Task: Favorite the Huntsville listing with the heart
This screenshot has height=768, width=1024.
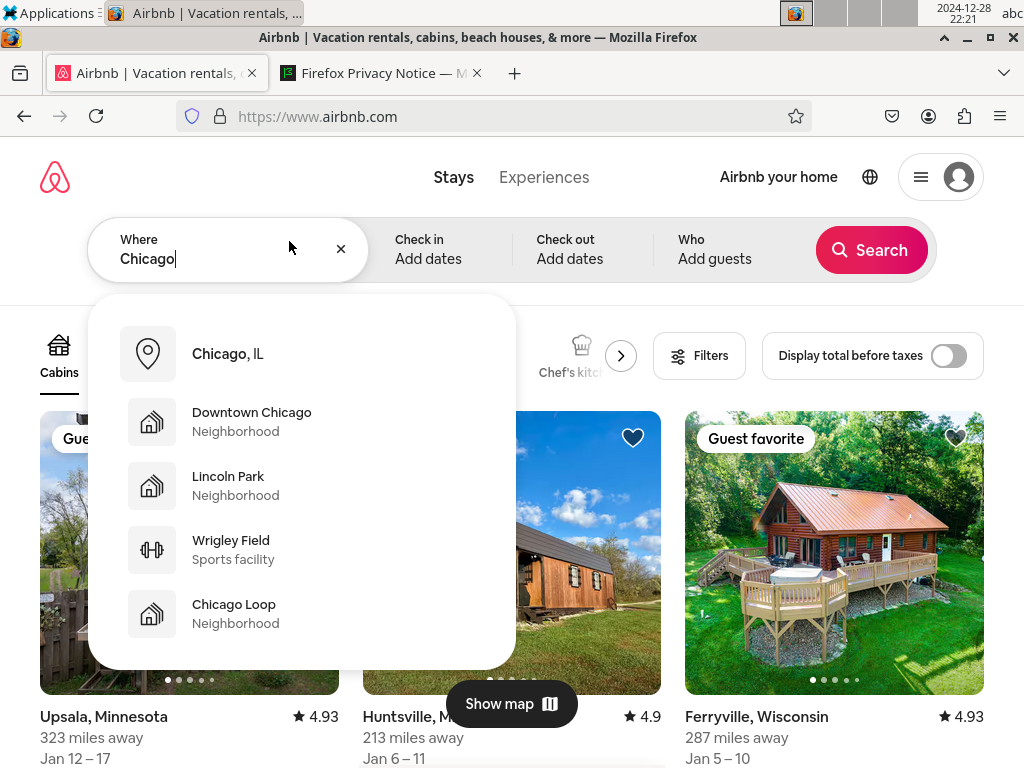Action: (633, 438)
